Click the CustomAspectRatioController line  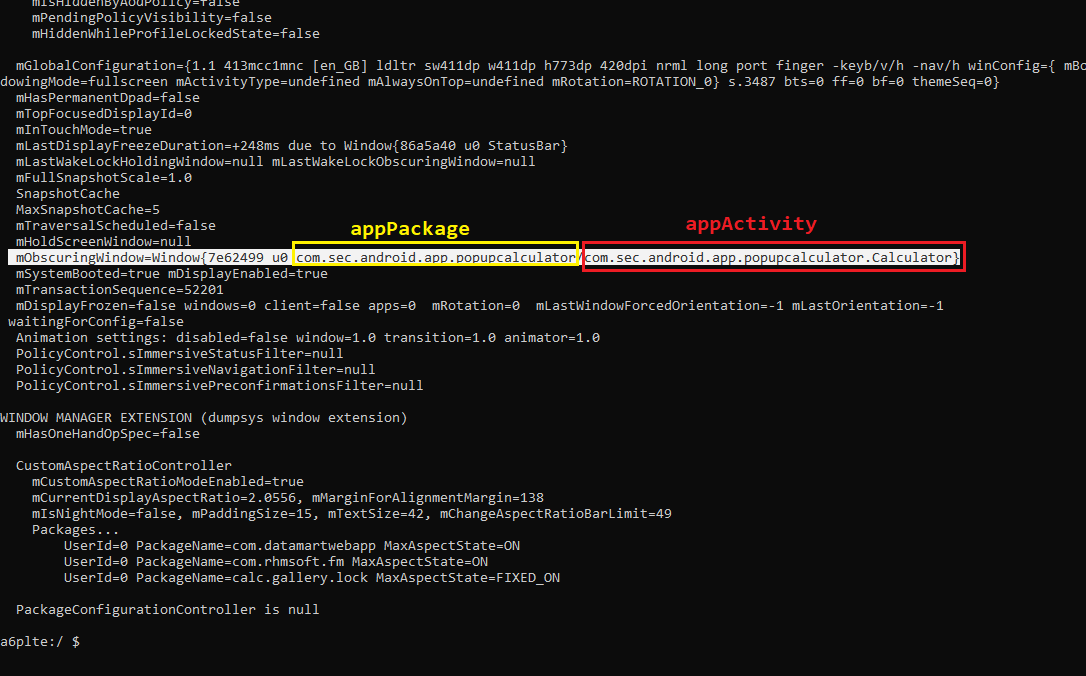pyautogui.click(x=123, y=465)
